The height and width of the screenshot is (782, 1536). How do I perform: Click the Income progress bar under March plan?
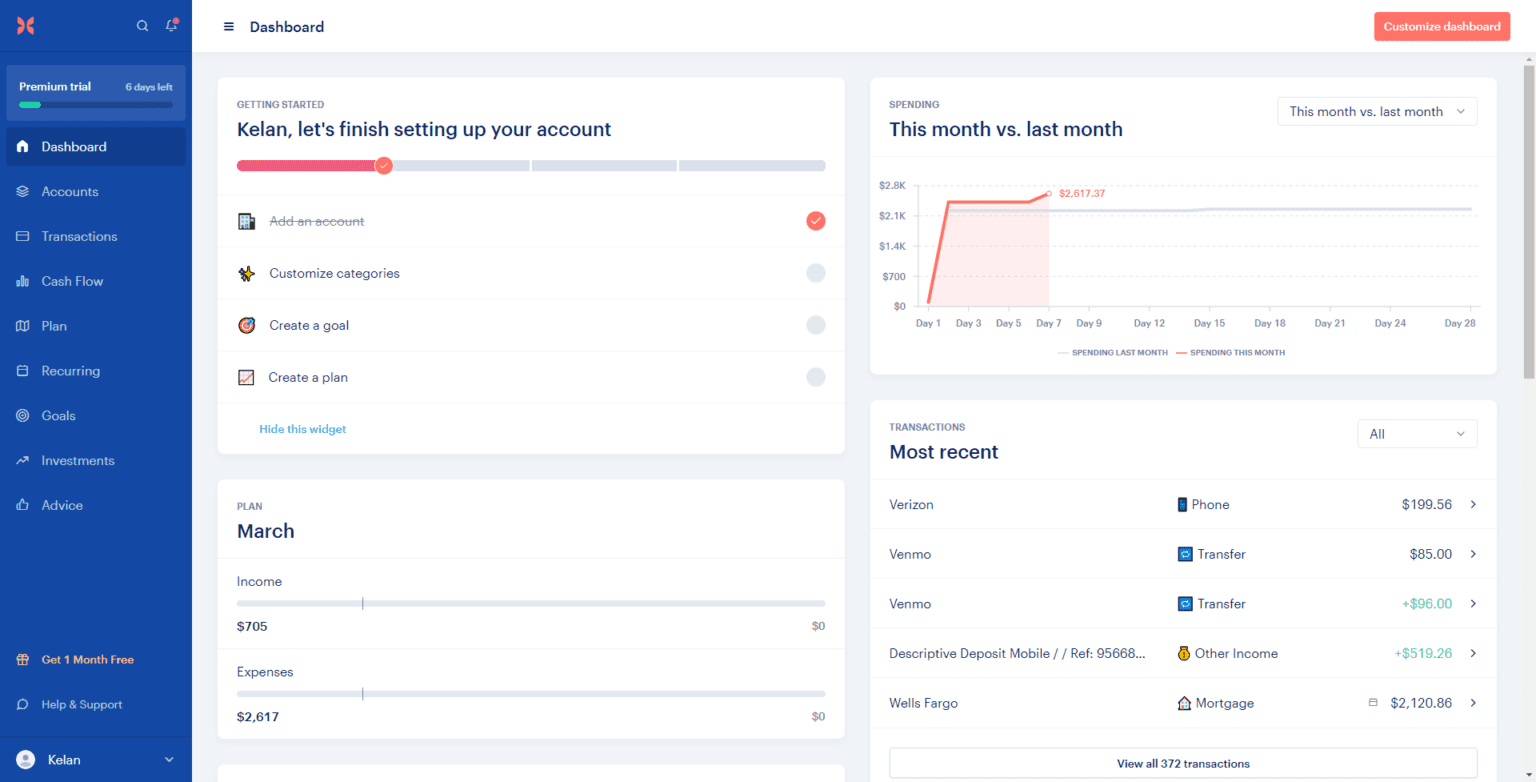point(530,603)
